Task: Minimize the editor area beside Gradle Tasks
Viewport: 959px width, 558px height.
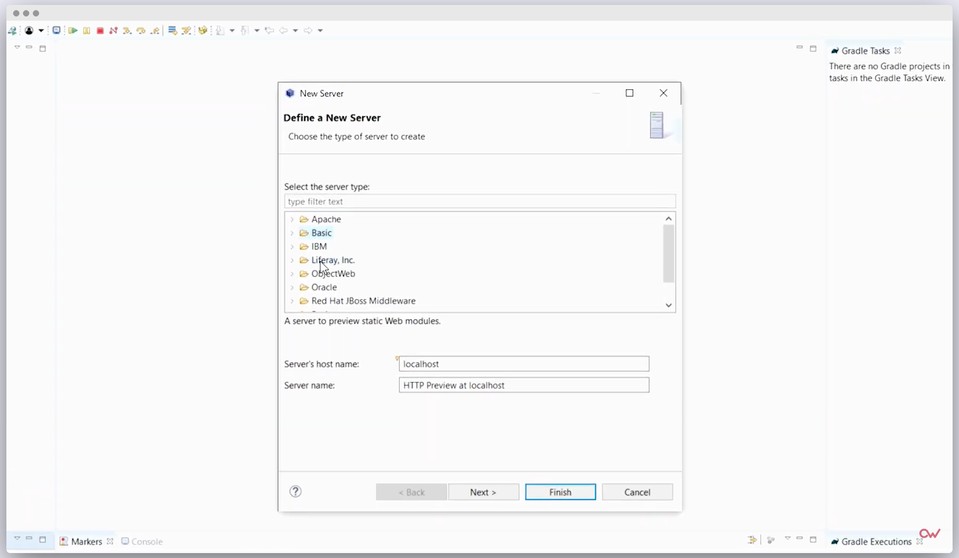Action: click(x=799, y=47)
